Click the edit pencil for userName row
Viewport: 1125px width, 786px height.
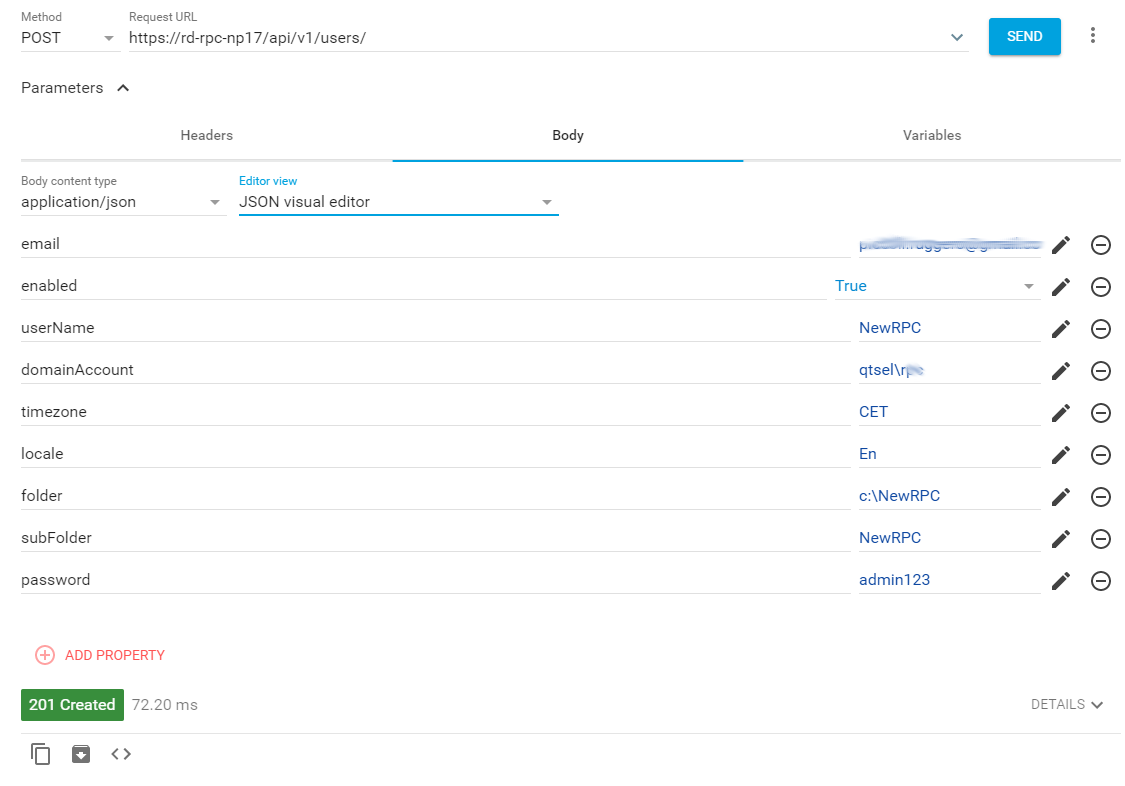[x=1061, y=329]
